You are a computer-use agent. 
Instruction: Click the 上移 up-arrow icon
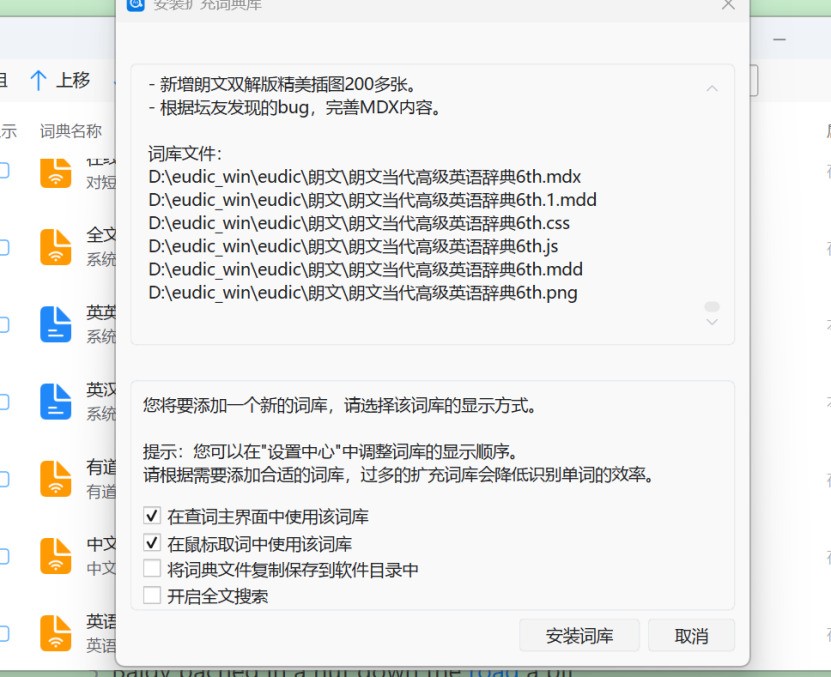click(x=39, y=81)
